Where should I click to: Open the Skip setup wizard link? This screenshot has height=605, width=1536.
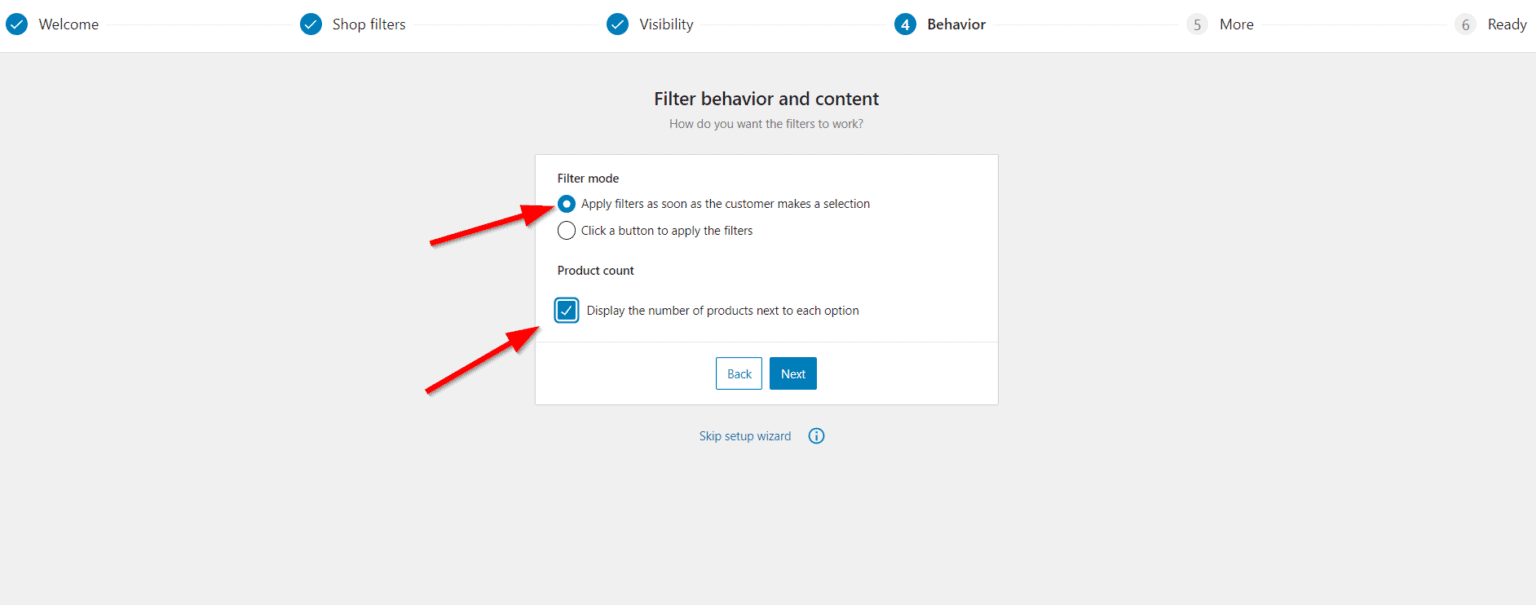[745, 435]
